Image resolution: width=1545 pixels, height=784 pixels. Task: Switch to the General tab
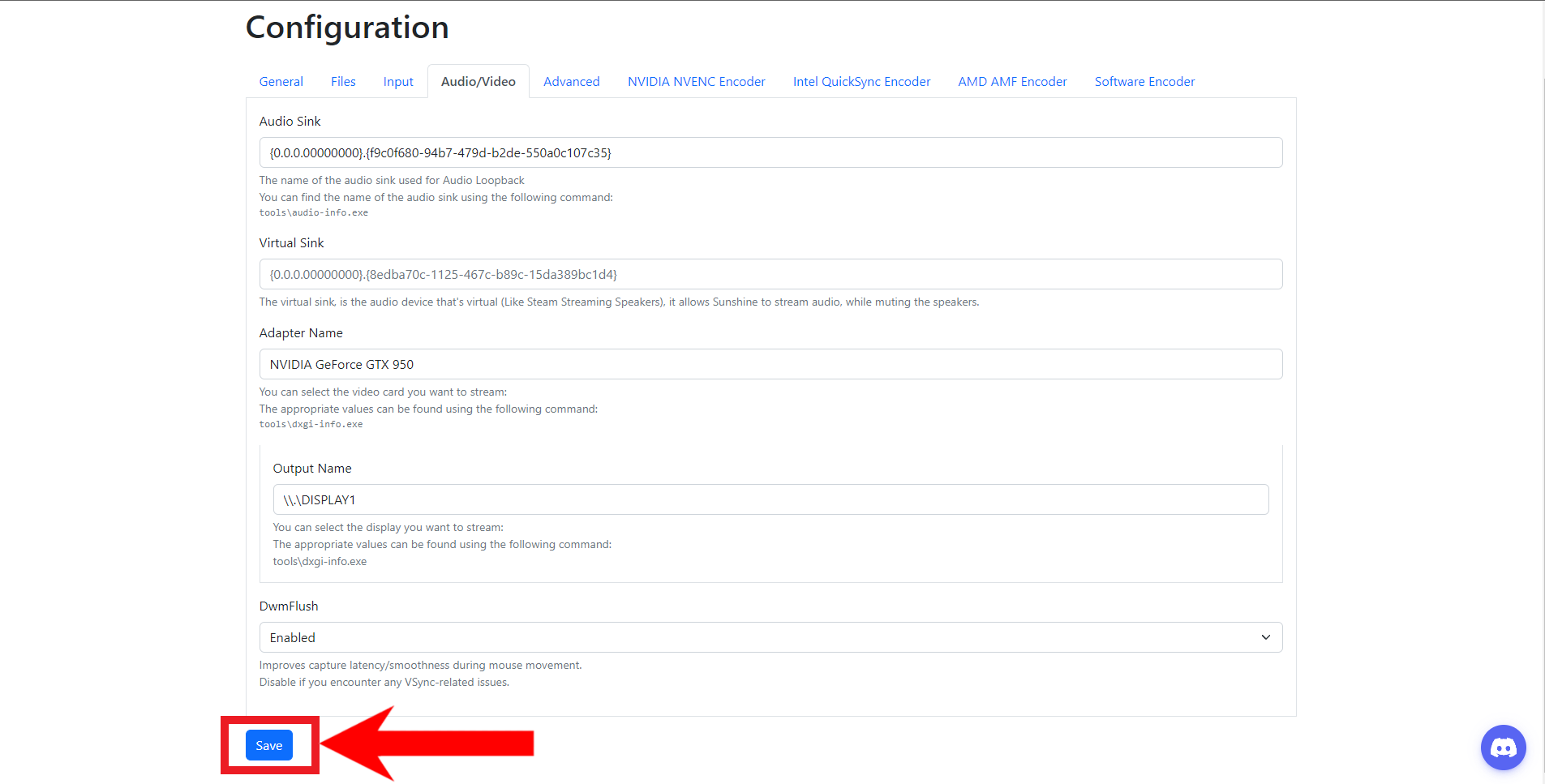click(x=281, y=82)
